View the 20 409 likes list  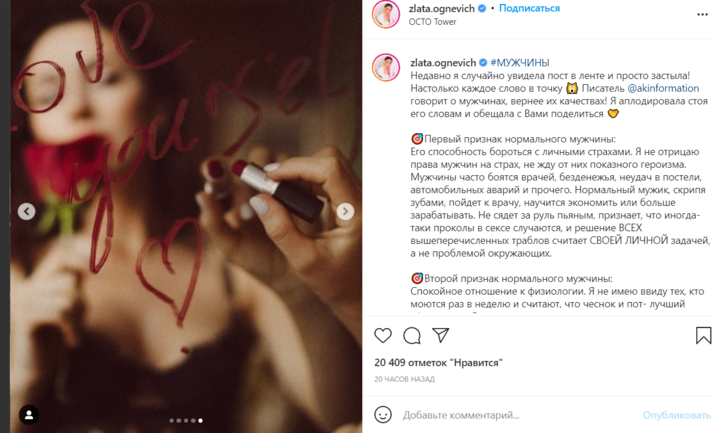[x=438, y=363]
